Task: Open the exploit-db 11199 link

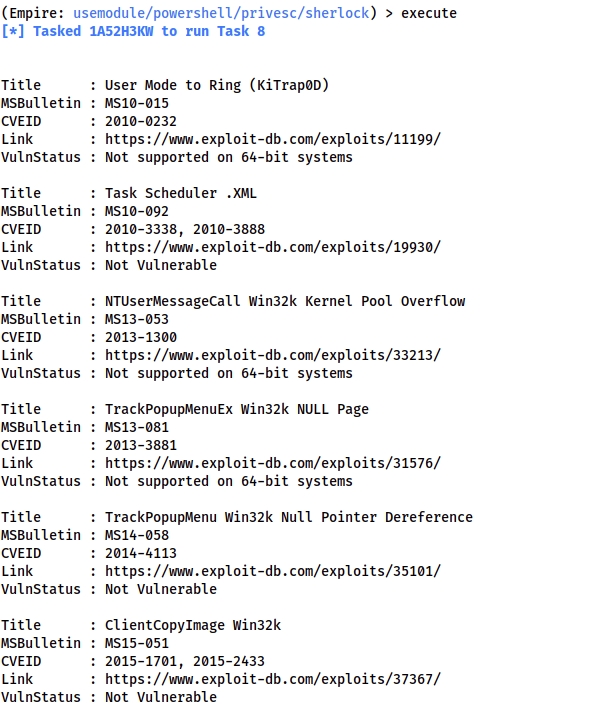Action: 272,139
